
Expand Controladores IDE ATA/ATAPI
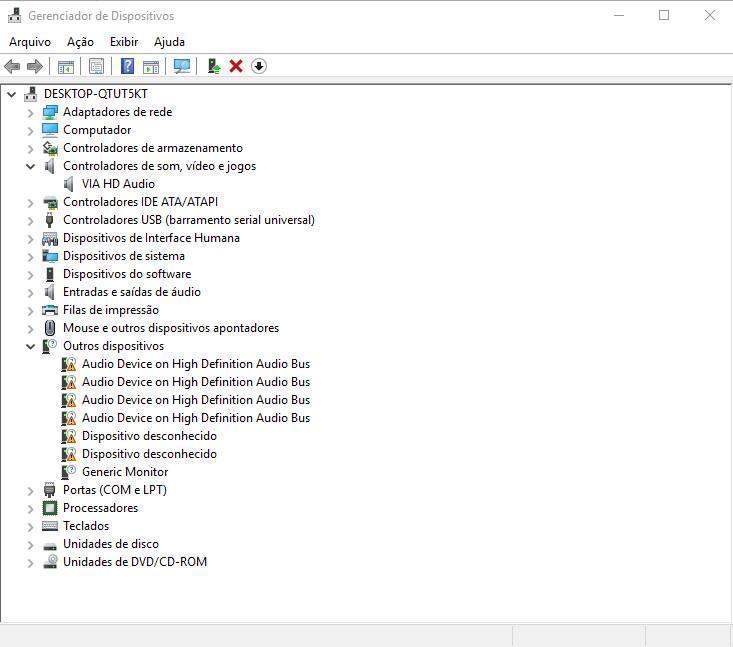coord(30,203)
